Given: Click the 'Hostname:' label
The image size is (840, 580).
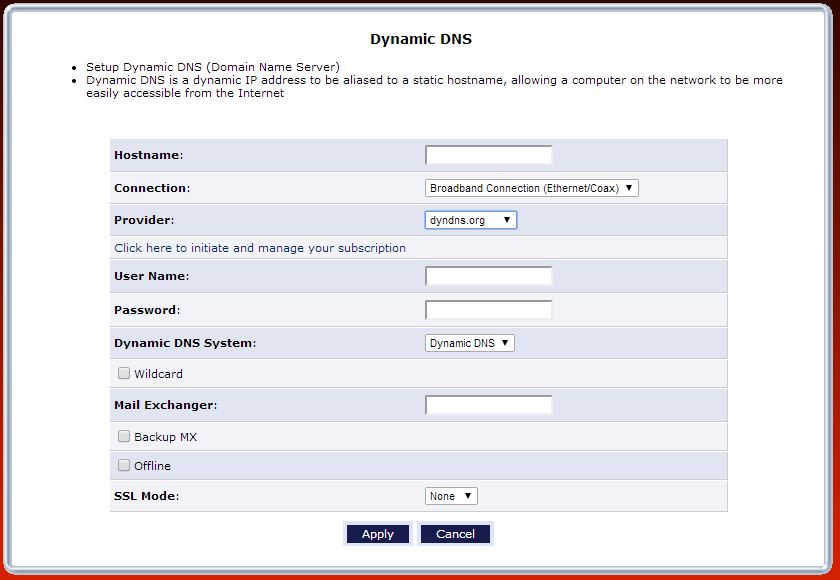Looking at the screenshot, I should tap(148, 155).
